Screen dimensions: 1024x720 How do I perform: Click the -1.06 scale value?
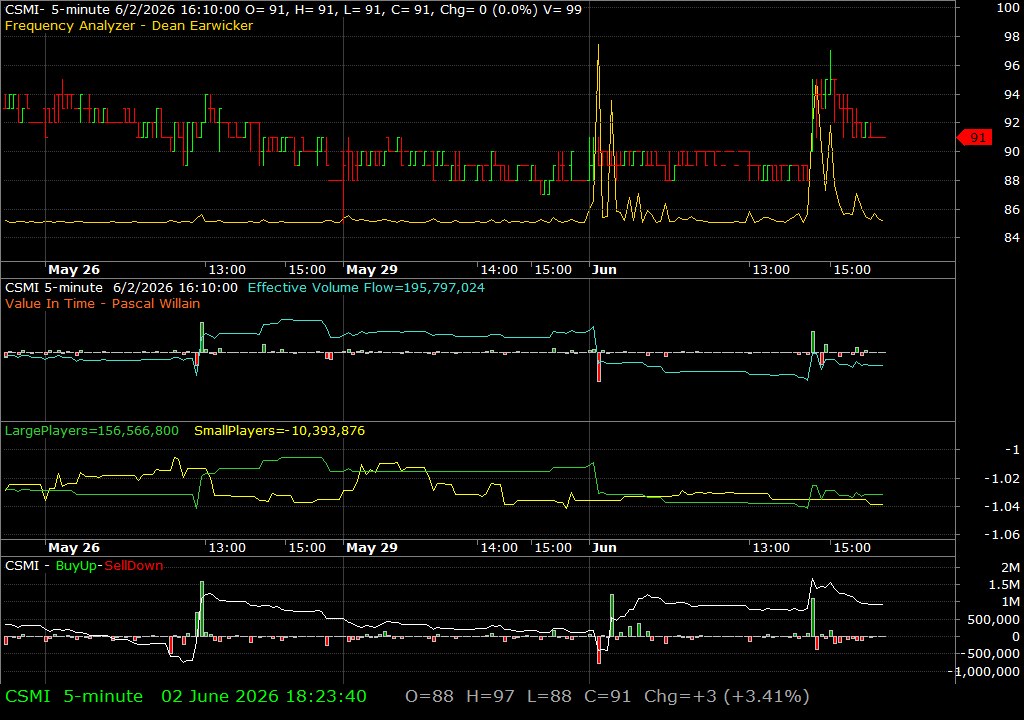tap(1002, 534)
